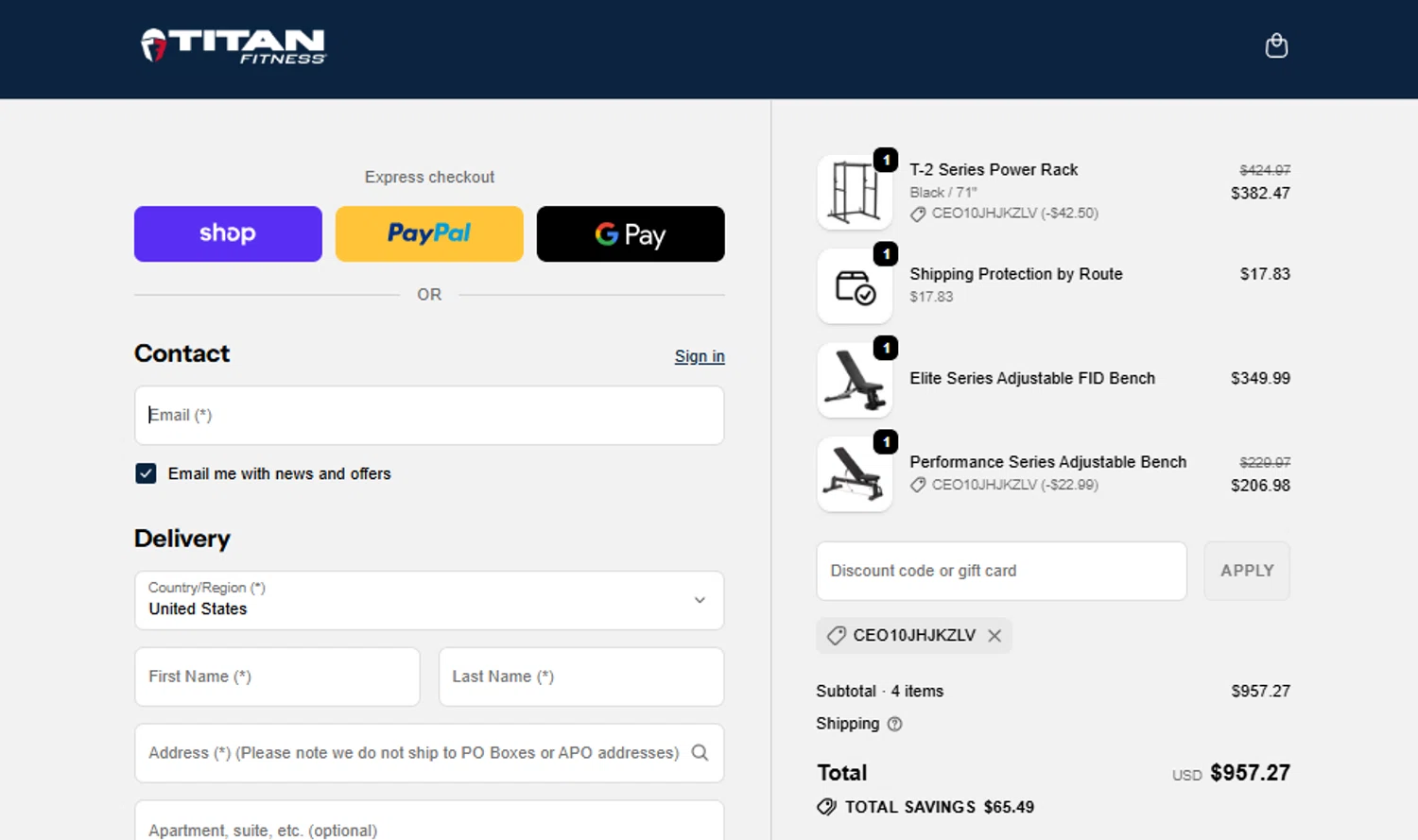This screenshot has height=840, width=1418.
Task: Focus the Email input field
Action: click(x=429, y=415)
